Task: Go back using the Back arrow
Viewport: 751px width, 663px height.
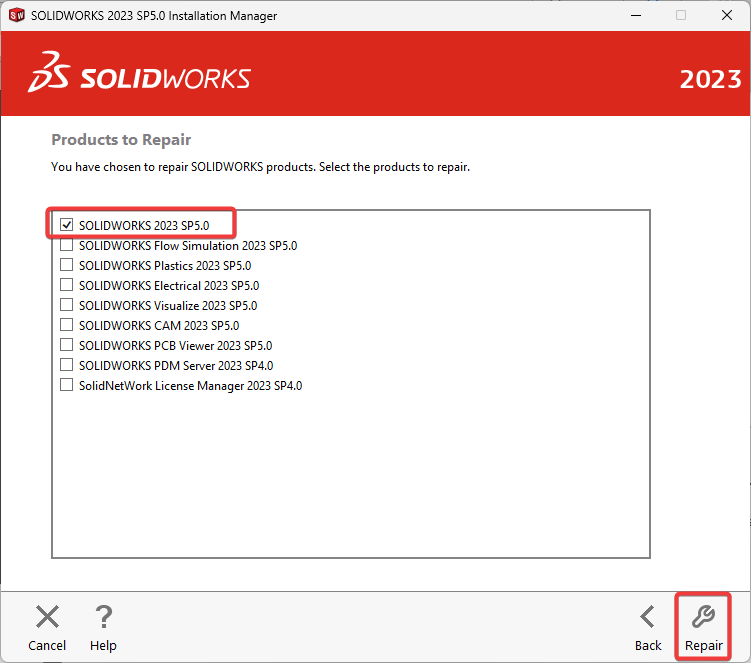Action: [648, 617]
